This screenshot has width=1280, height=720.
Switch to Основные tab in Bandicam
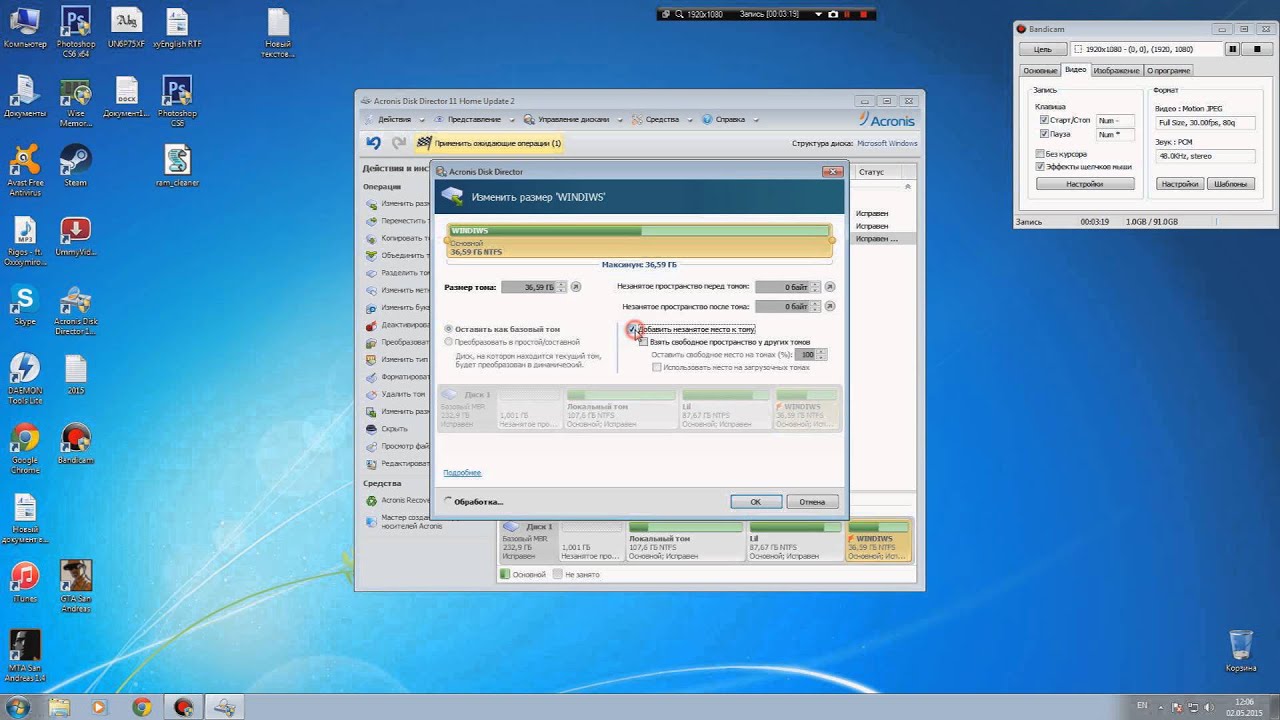[1039, 70]
